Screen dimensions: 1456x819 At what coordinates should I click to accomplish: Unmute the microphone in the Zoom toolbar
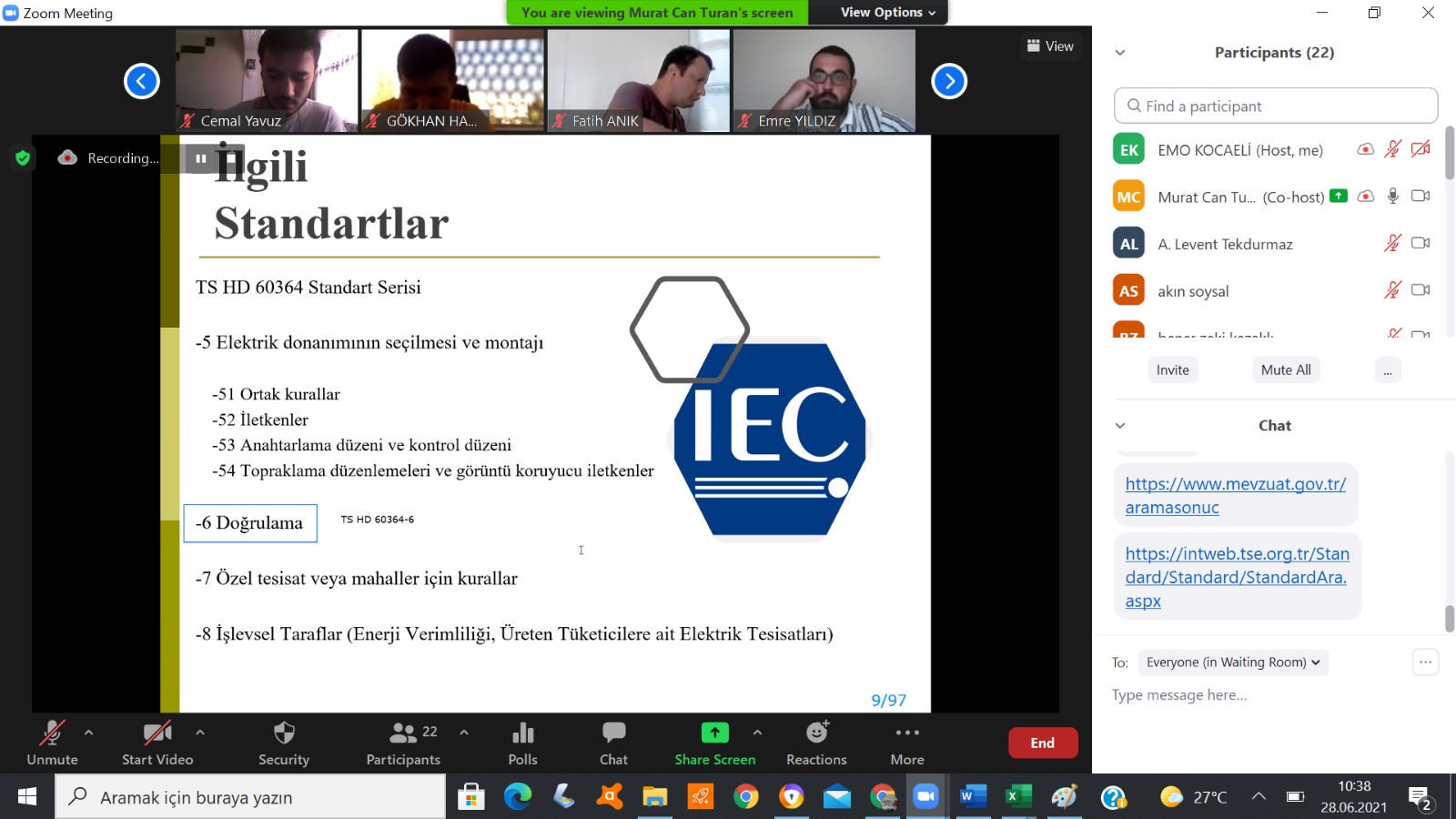pos(52,743)
